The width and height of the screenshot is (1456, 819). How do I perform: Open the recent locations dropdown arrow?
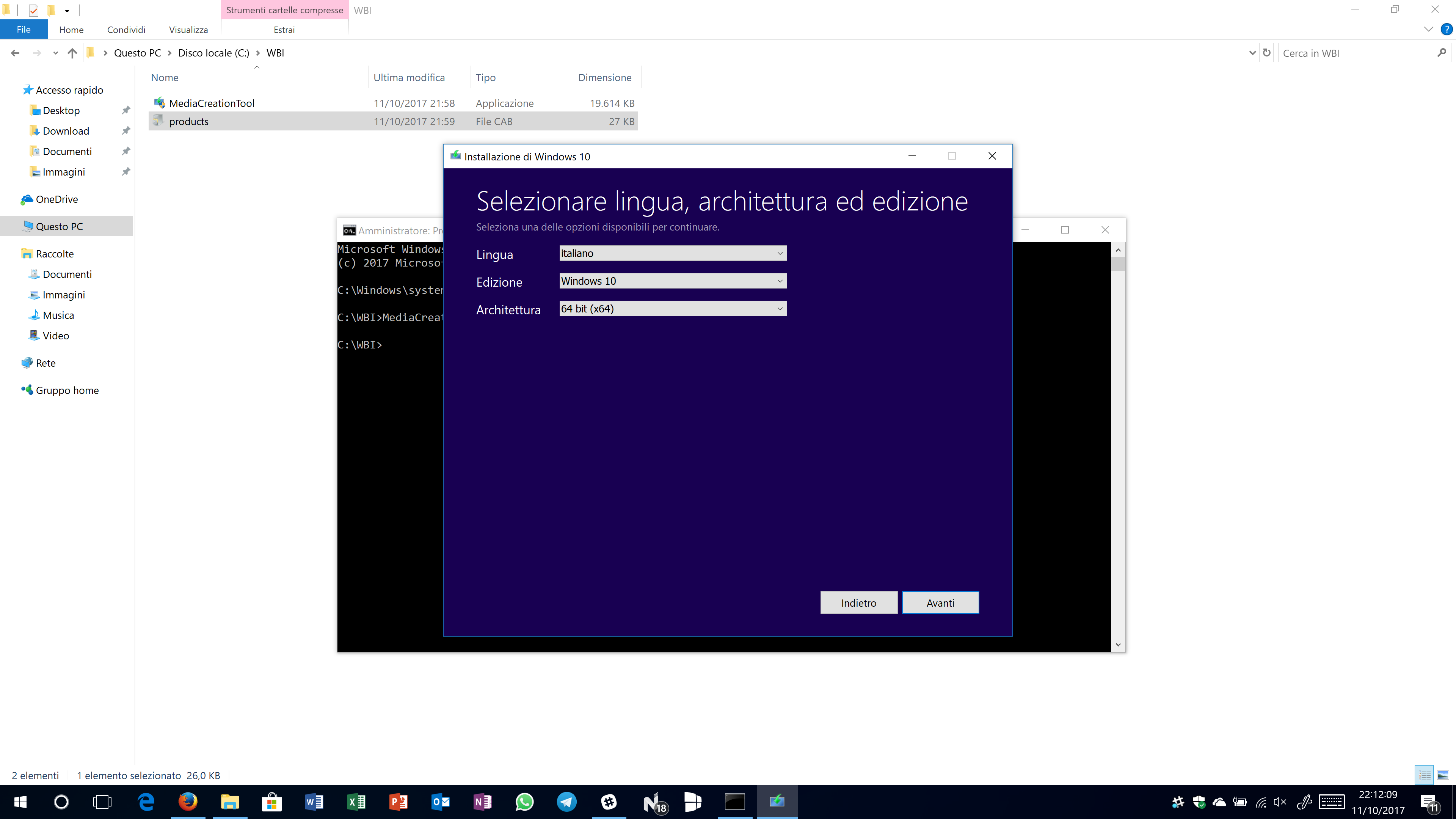click(x=55, y=53)
